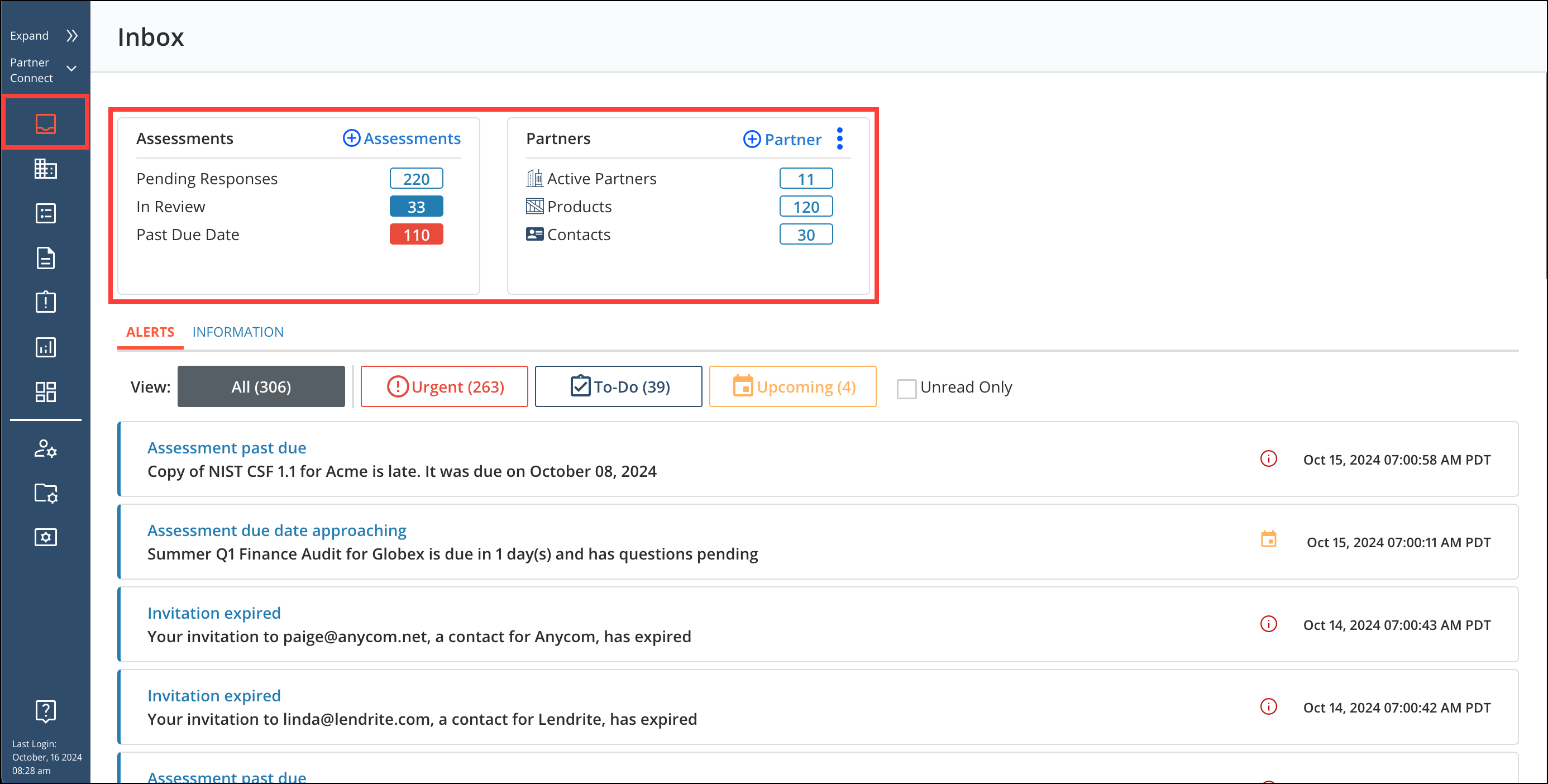1548x784 pixels.
Task: Enable the Unread Only checkbox
Action: 906,388
